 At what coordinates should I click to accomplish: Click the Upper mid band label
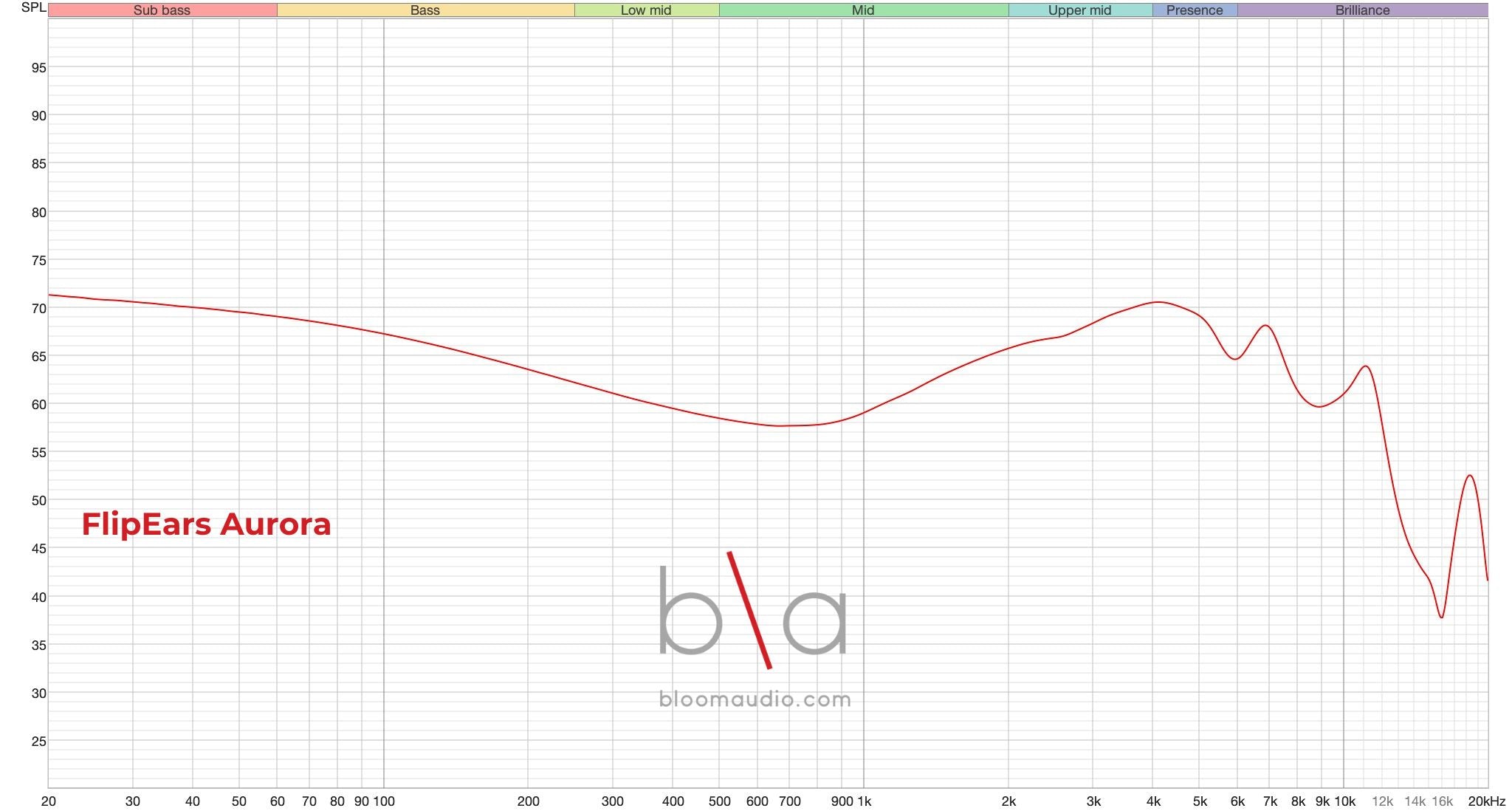click(x=1079, y=10)
